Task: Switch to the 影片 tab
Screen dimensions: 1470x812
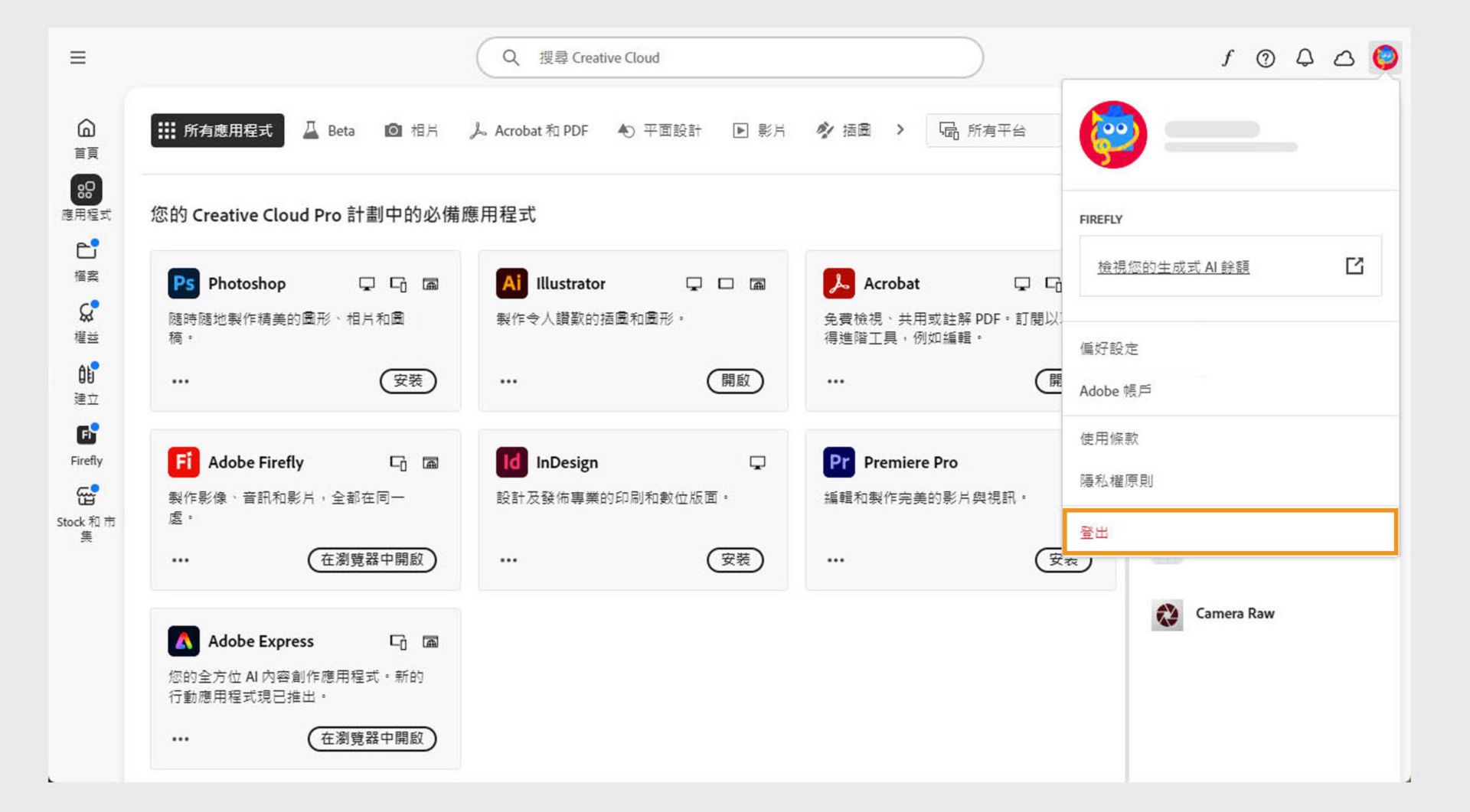Action: (759, 130)
